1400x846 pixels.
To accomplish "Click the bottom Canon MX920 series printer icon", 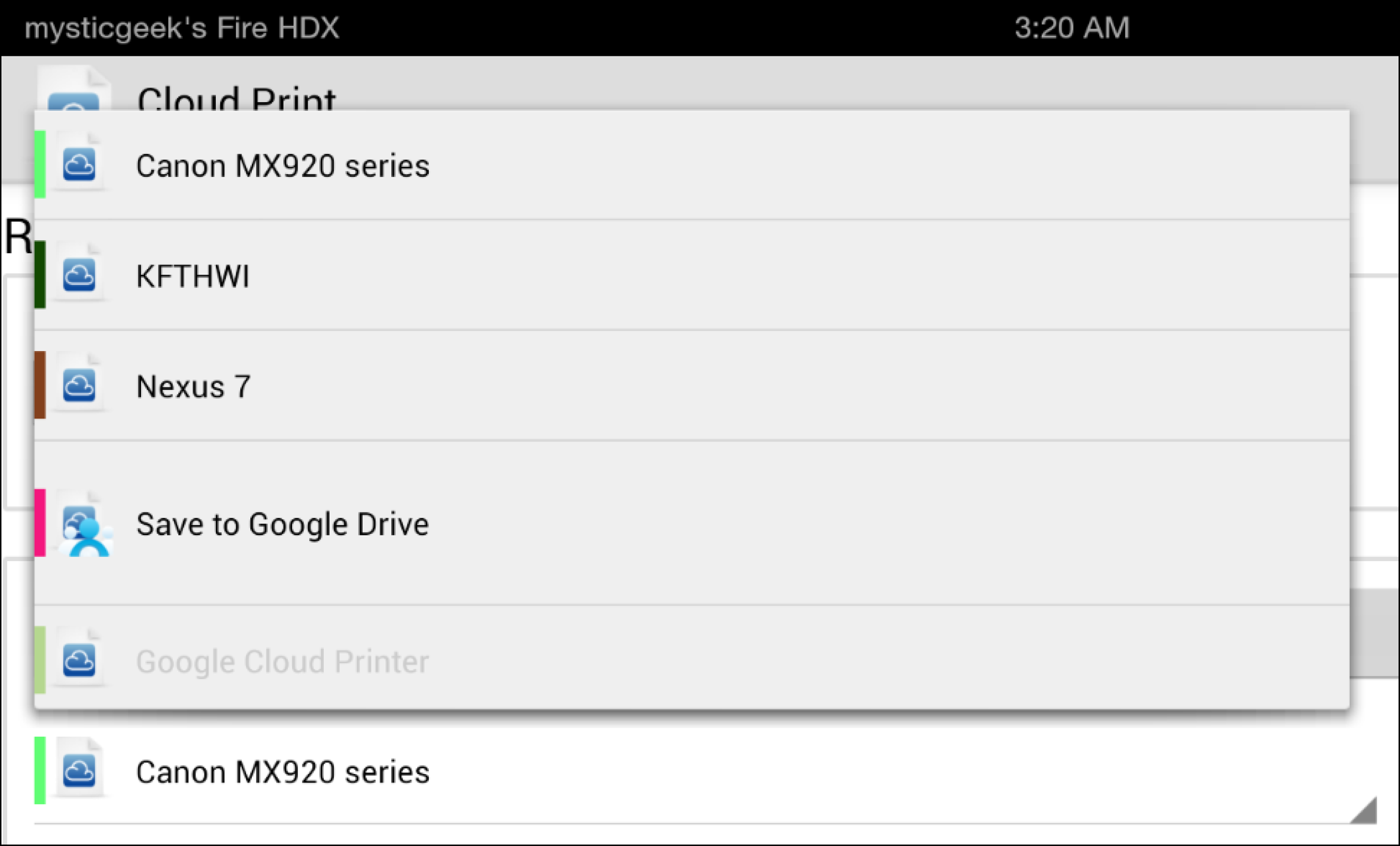I will 80,771.
